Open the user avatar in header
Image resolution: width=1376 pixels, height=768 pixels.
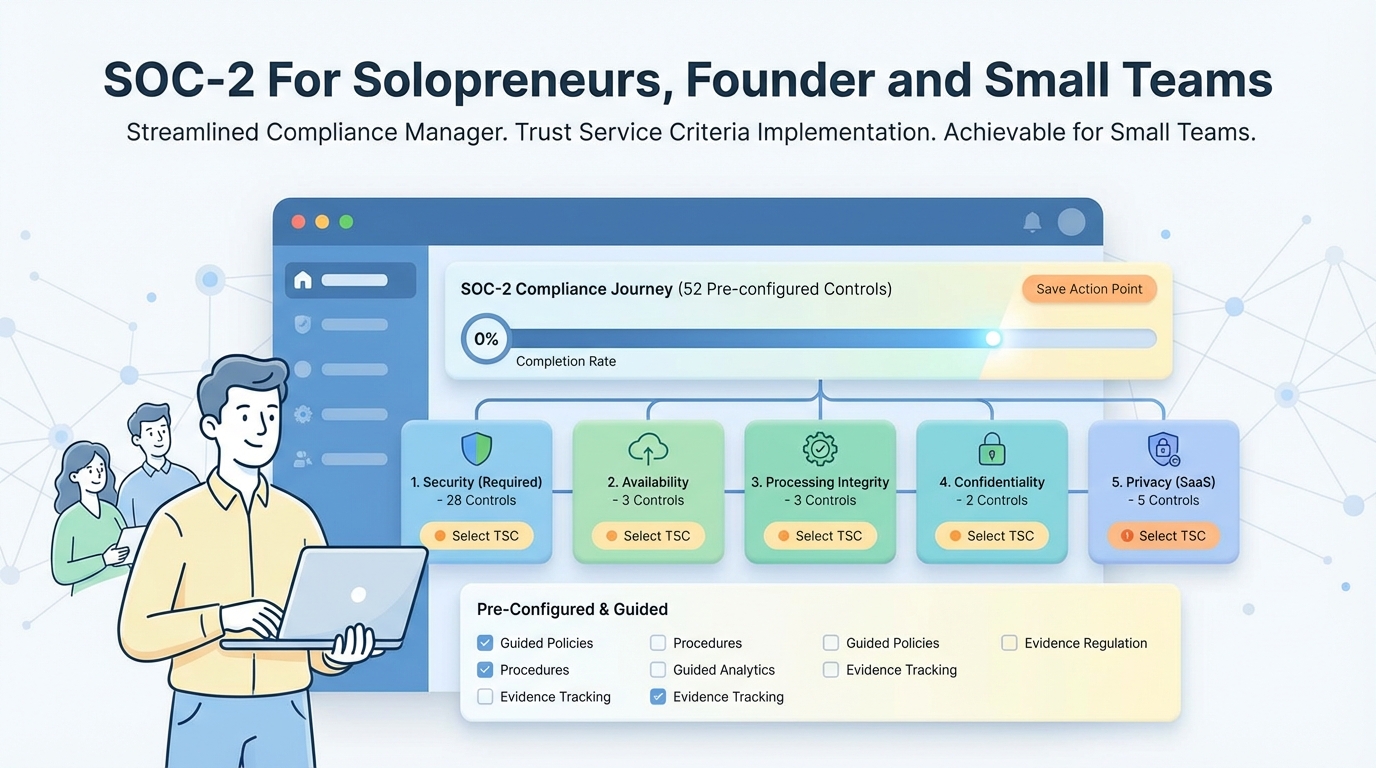[1071, 222]
